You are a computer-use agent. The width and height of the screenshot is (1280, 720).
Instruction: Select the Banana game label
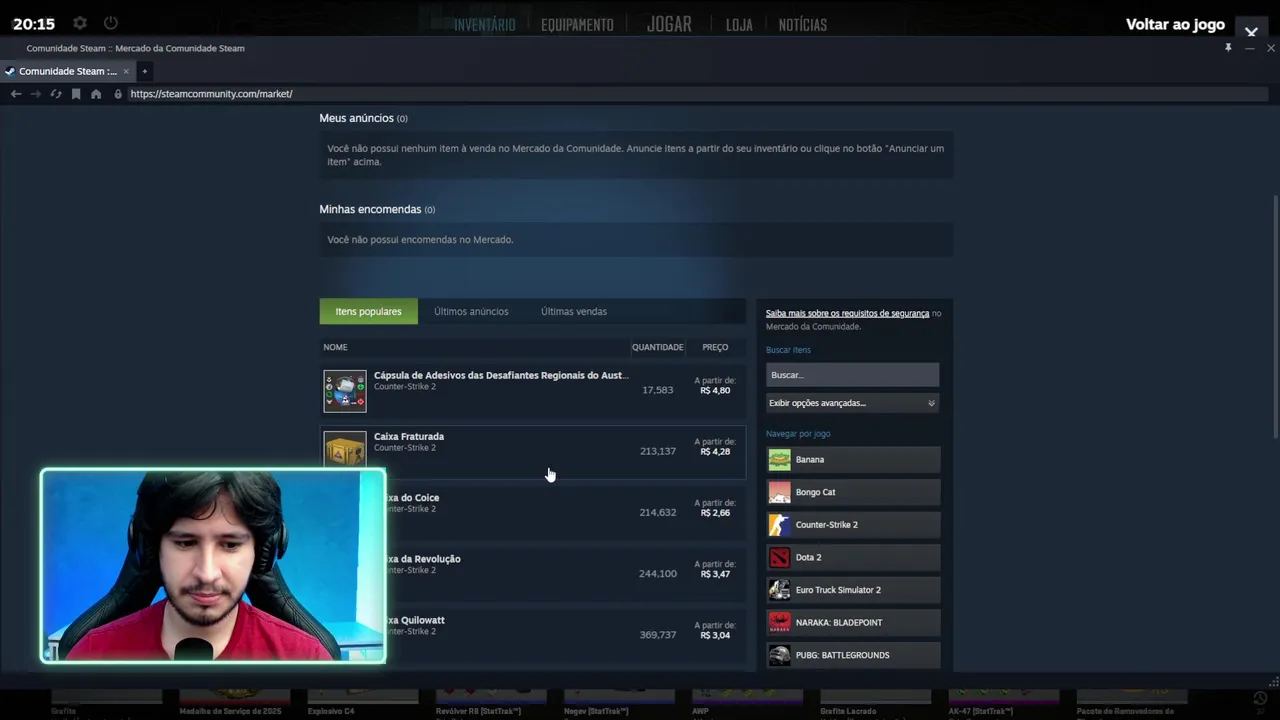810,460
